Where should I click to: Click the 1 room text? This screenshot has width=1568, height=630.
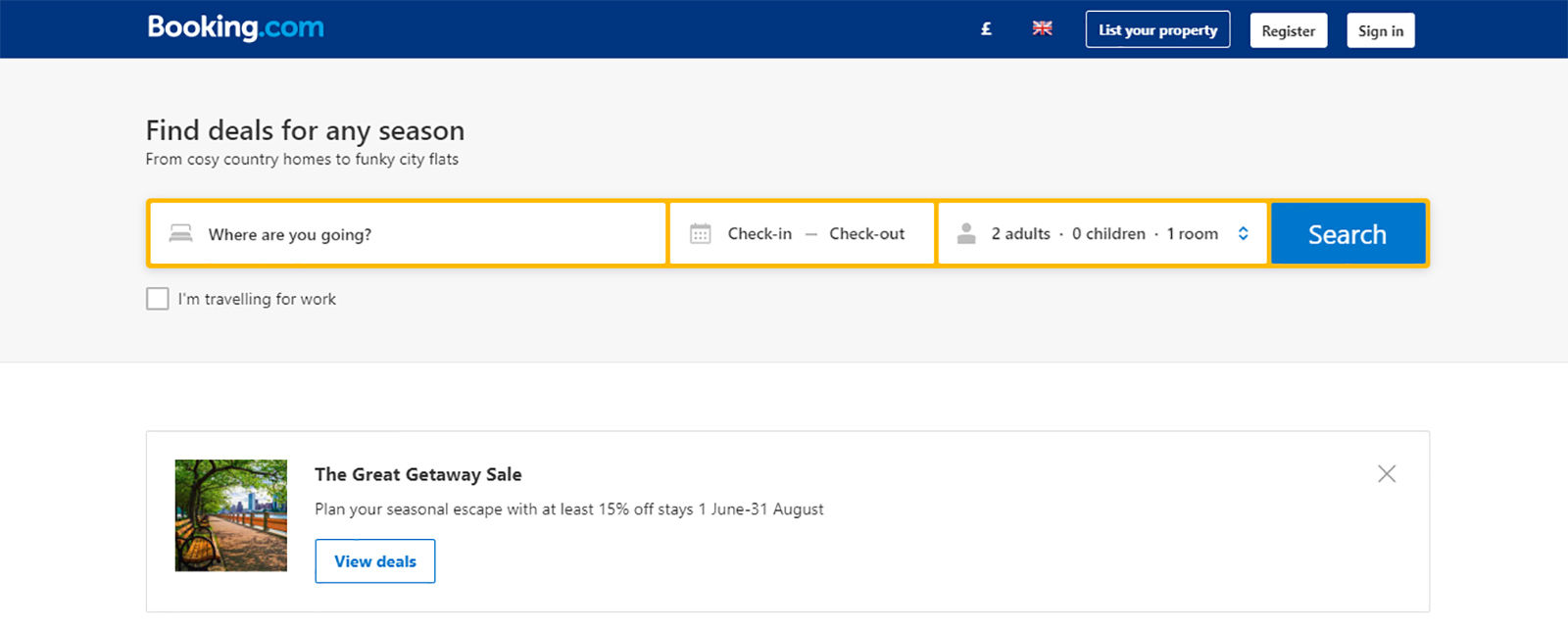1192,233
